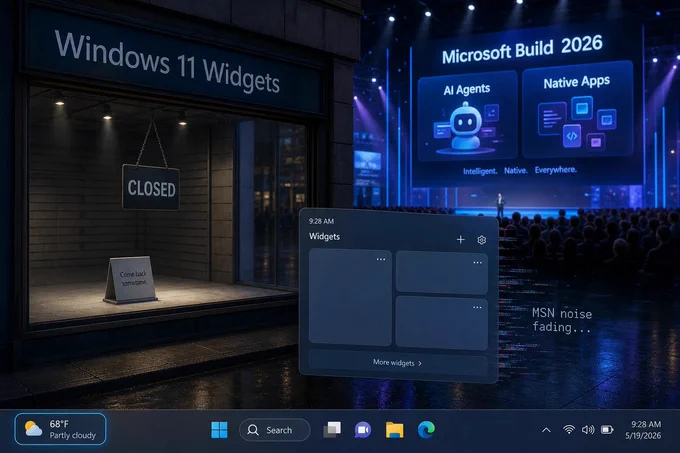
Task: Open Task View from the taskbar
Action: (x=332, y=430)
